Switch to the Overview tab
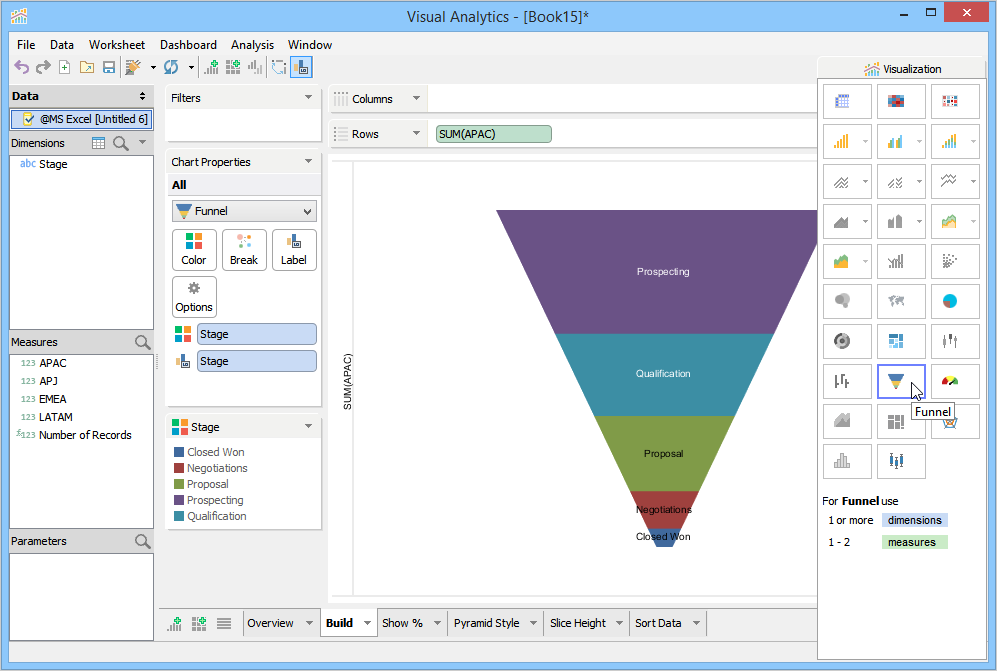997x671 pixels. (270, 623)
